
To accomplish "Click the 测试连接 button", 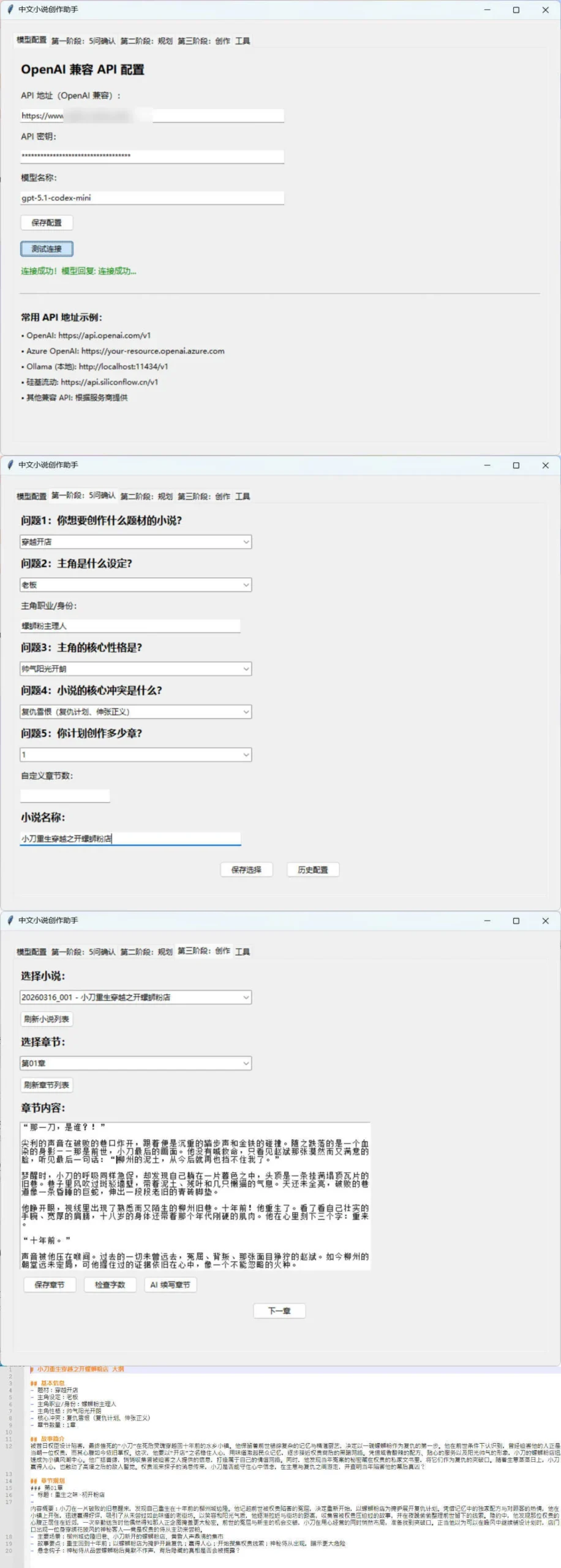I will click(47, 249).
